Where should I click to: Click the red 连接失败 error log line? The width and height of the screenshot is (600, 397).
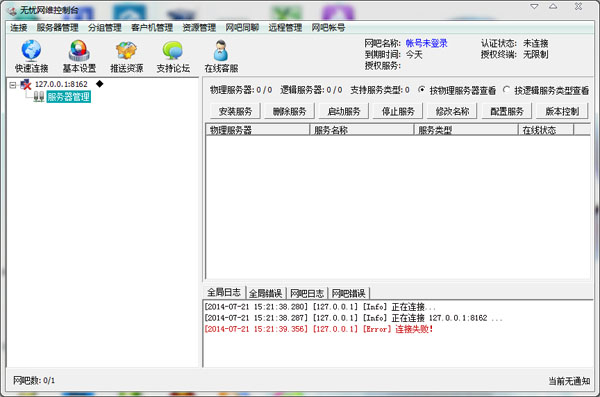pyautogui.click(x=319, y=329)
